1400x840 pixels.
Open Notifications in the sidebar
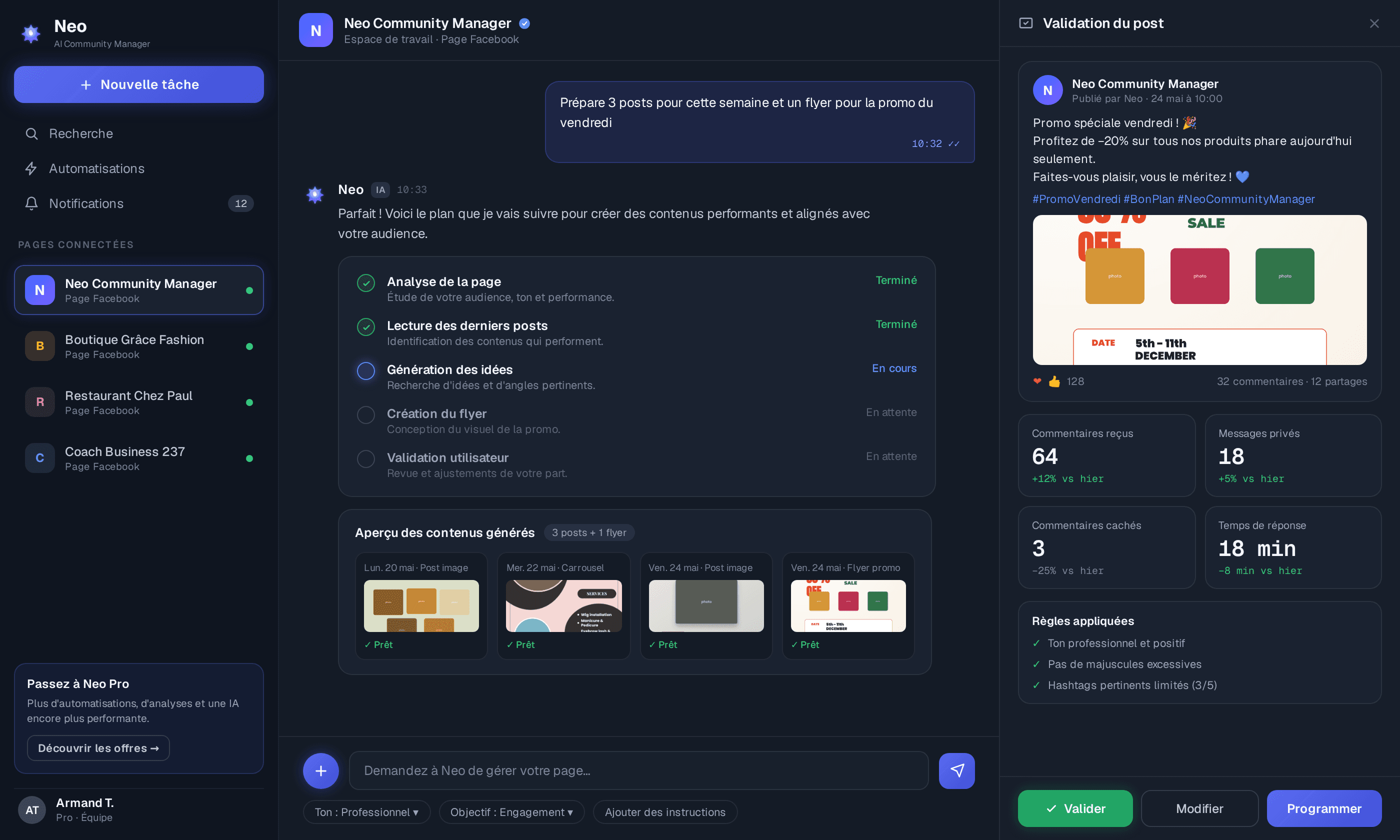tap(138, 204)
